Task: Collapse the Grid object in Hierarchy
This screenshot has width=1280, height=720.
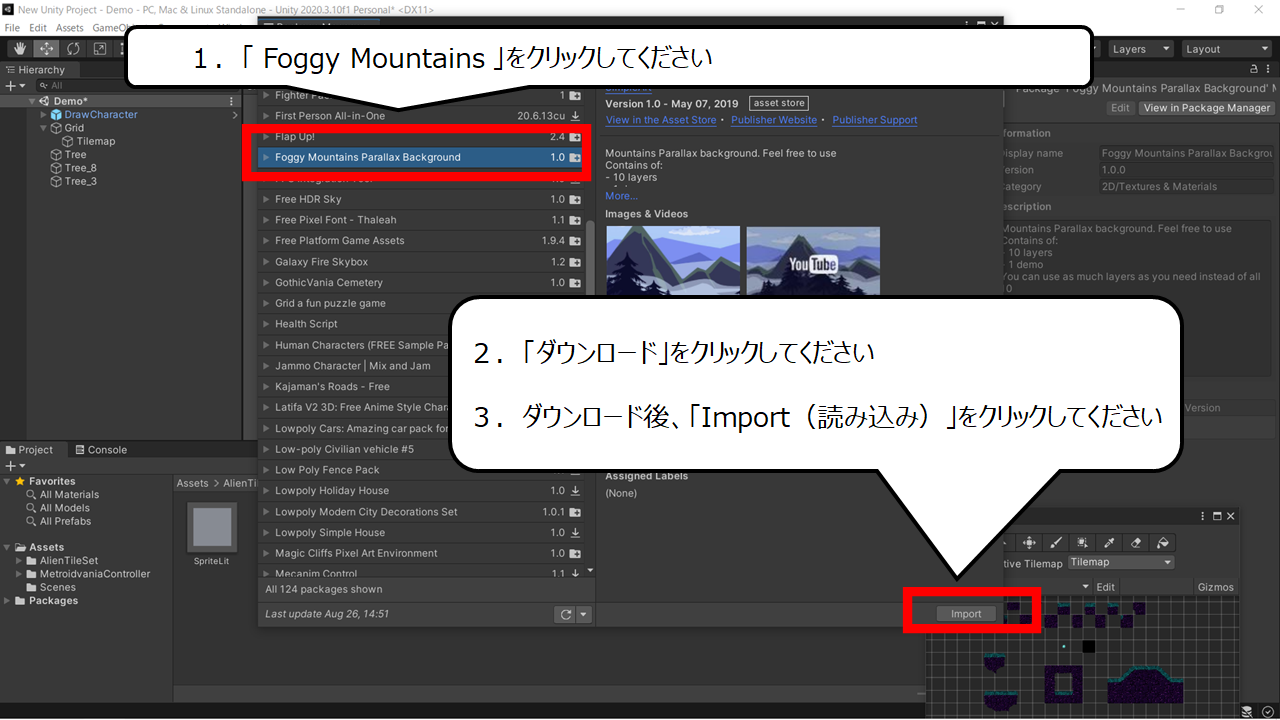Action: [43, 128]
